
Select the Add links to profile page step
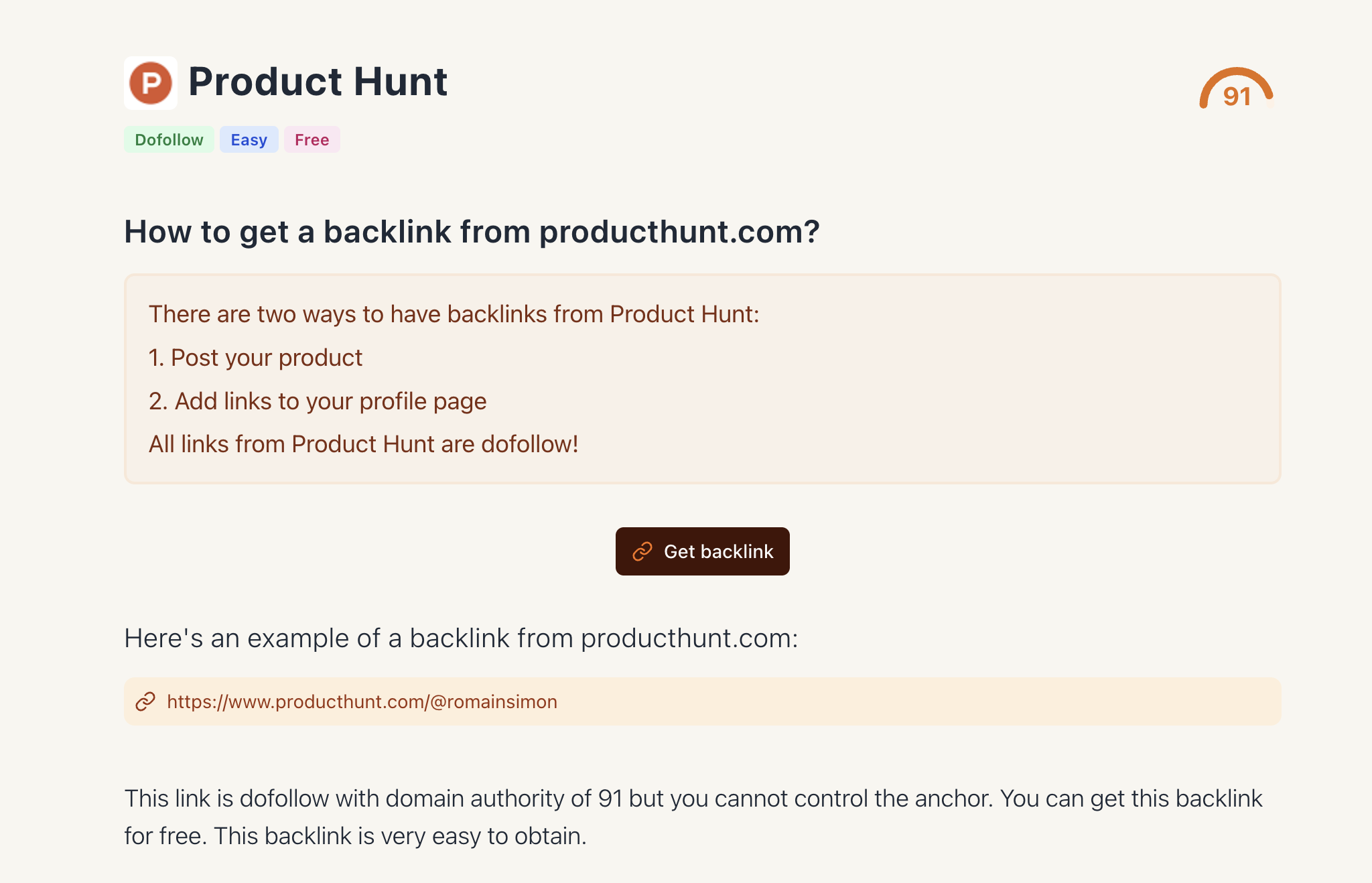tap(318, 401)
